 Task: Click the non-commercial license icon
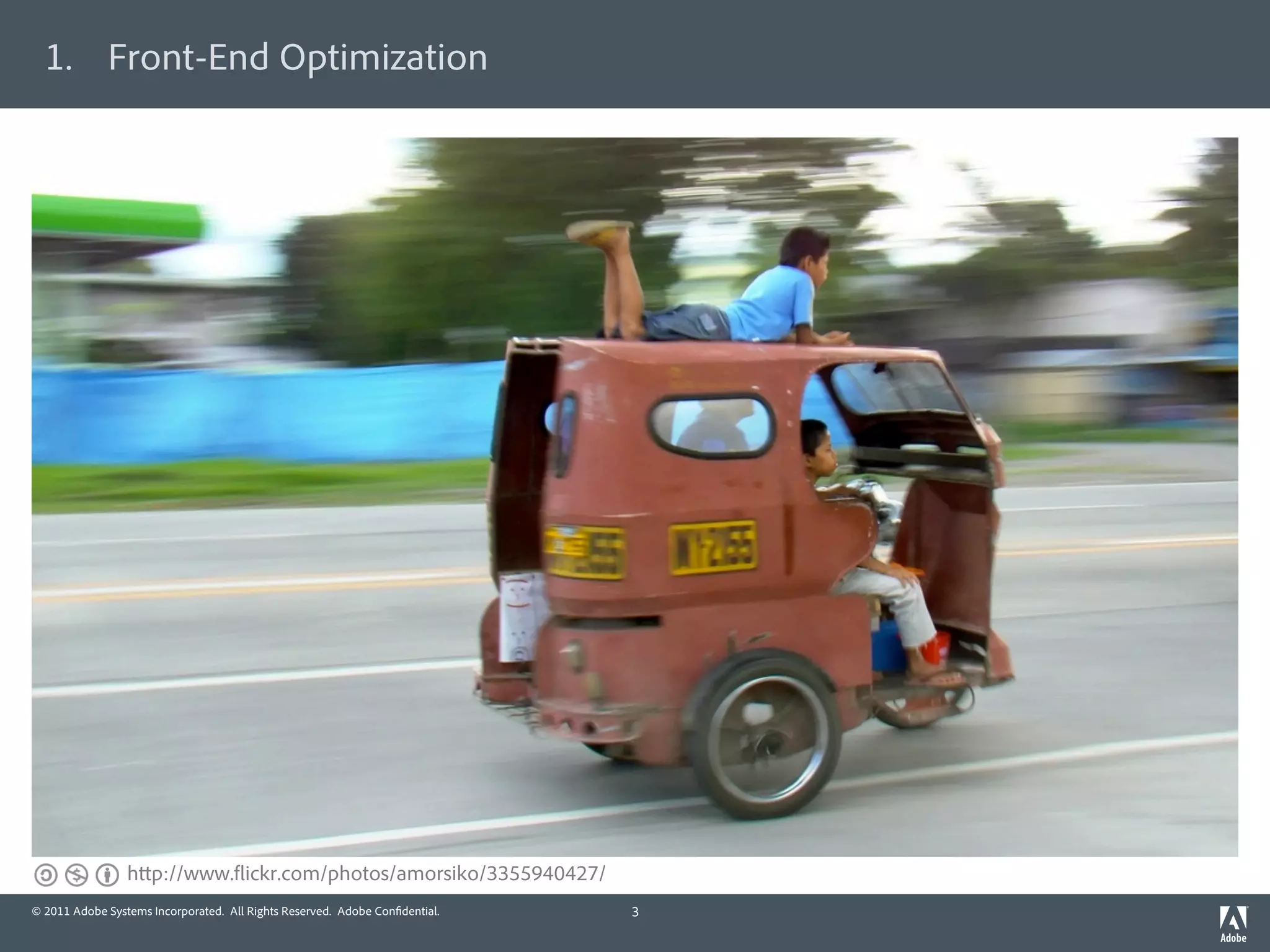76,875
